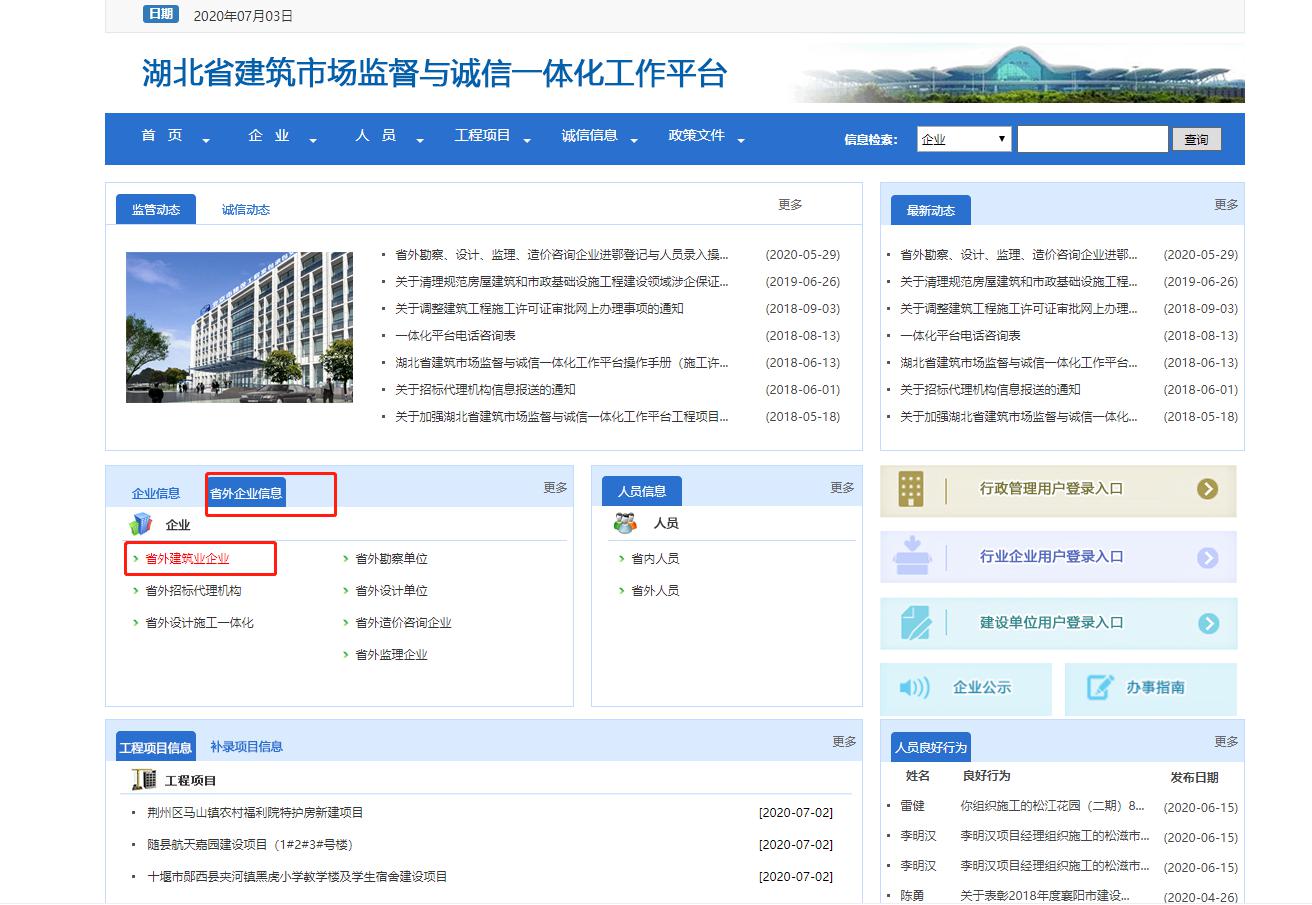
Task: Click the stamp icon beside 行业企业用户登录入口
Action: [911, 557]
